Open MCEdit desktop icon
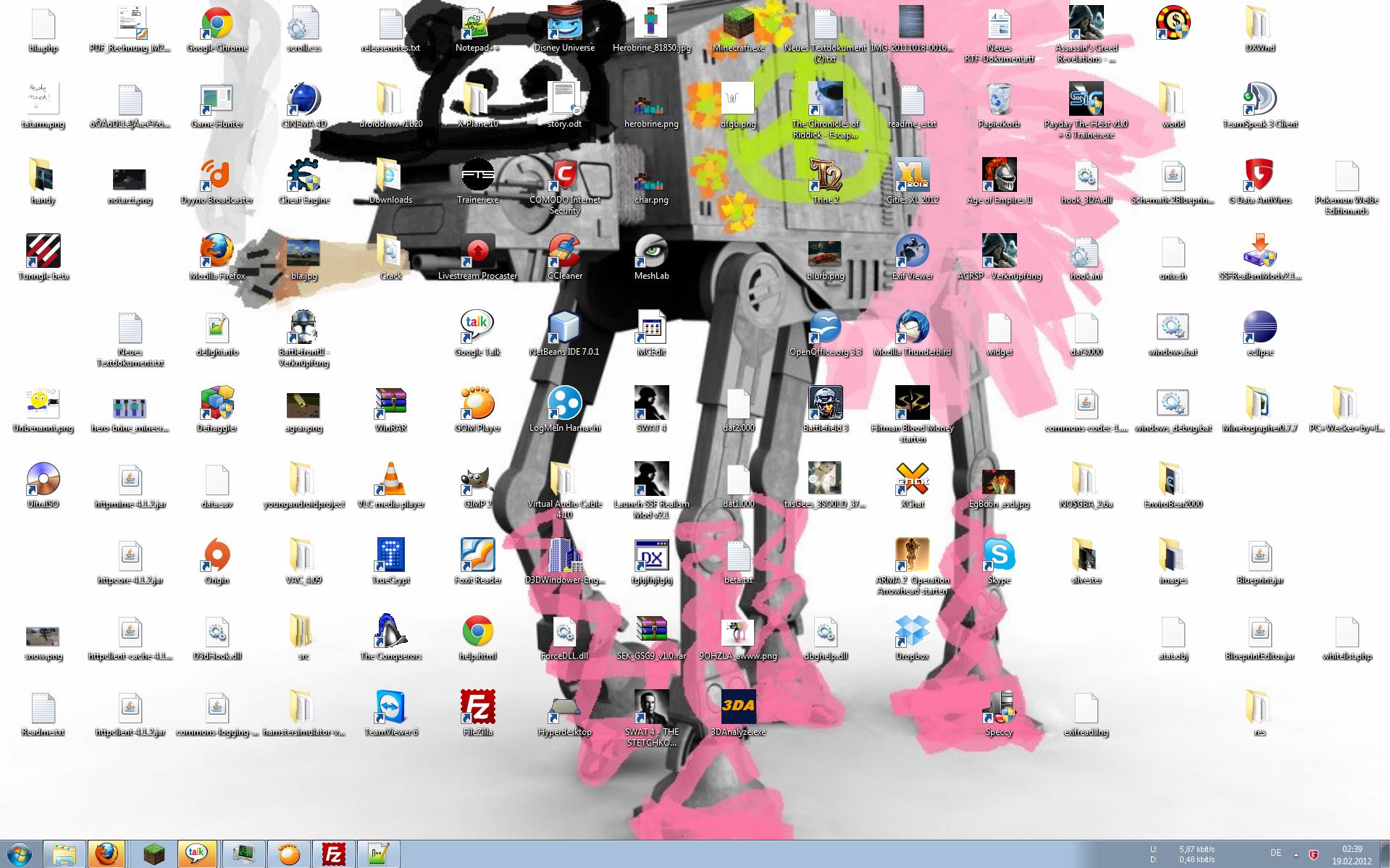 click(x=651, y=334)
